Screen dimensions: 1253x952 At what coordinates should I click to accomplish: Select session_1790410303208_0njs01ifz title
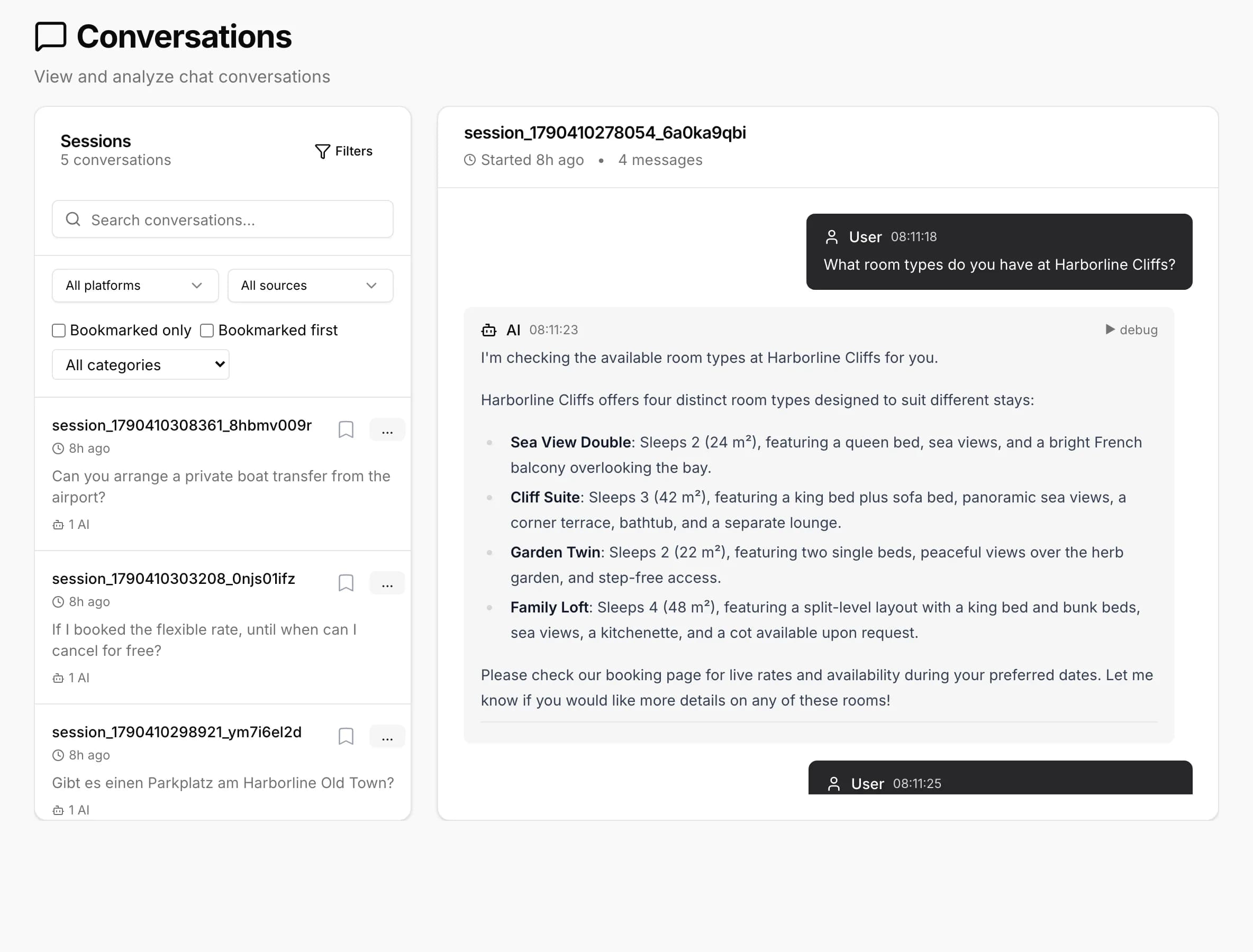(x=174, y=579)
